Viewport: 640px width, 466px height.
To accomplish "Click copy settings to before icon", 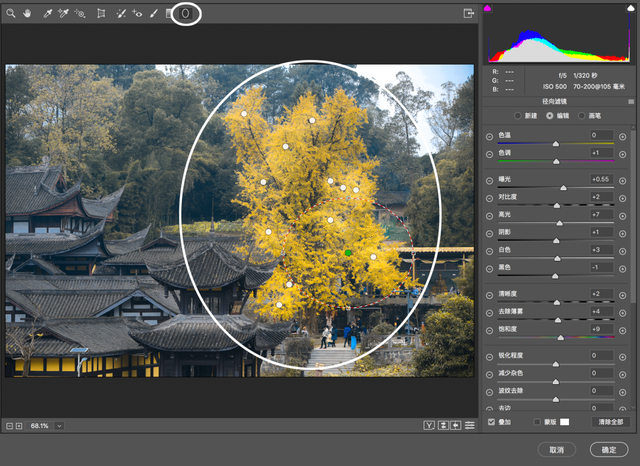I will click(x=456, y=426).
